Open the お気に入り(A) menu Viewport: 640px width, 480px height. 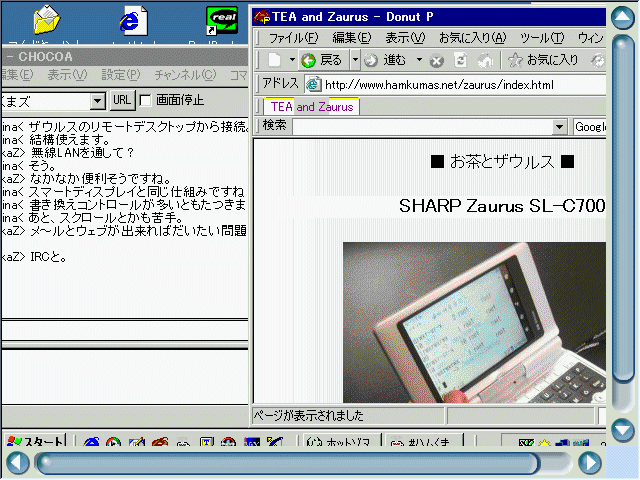pyautogui.click(x=472, y=38)
